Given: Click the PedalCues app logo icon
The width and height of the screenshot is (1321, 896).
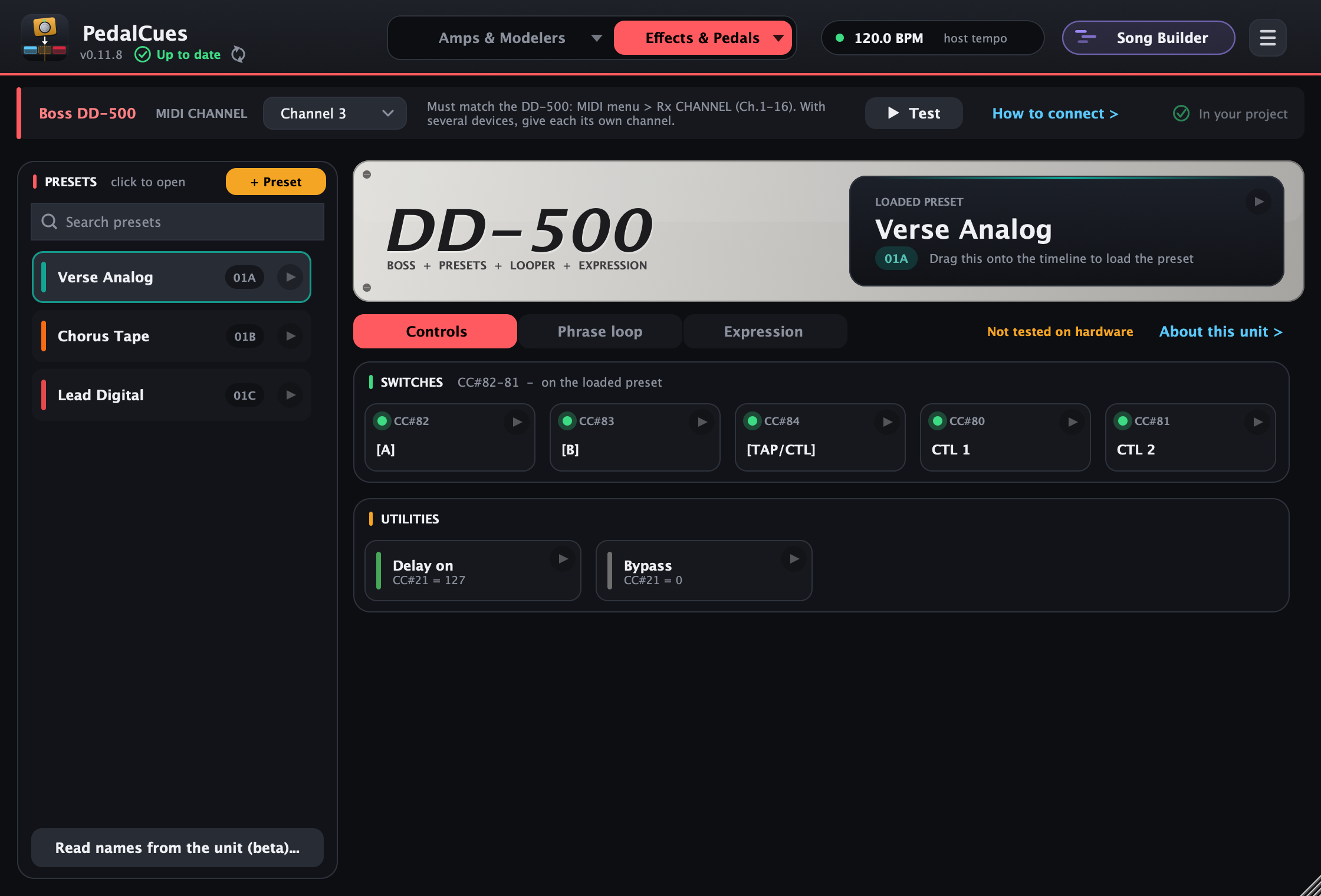Looking at the screenshot, I should (x=45, y=38).
